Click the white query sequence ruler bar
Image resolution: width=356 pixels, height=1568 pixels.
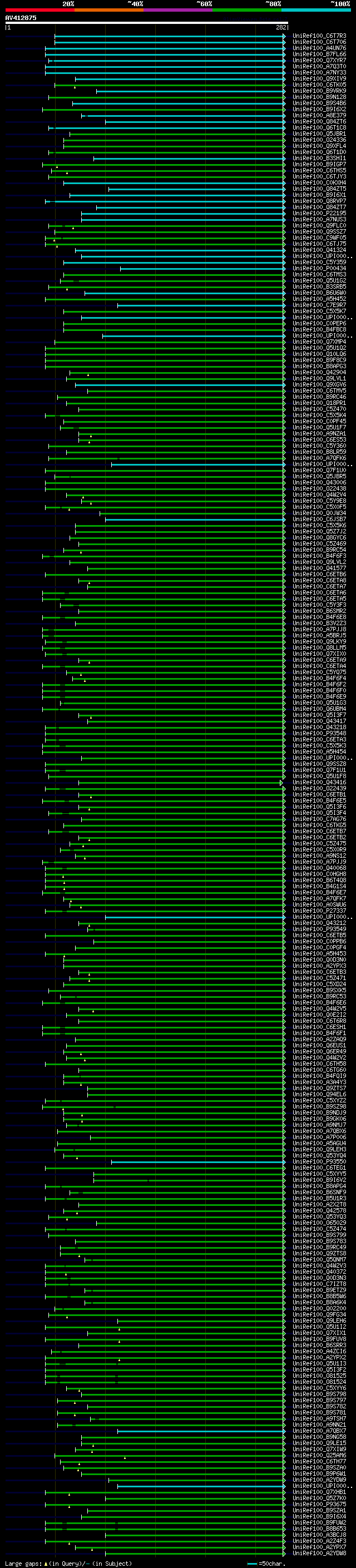click(x=147, y=22)
